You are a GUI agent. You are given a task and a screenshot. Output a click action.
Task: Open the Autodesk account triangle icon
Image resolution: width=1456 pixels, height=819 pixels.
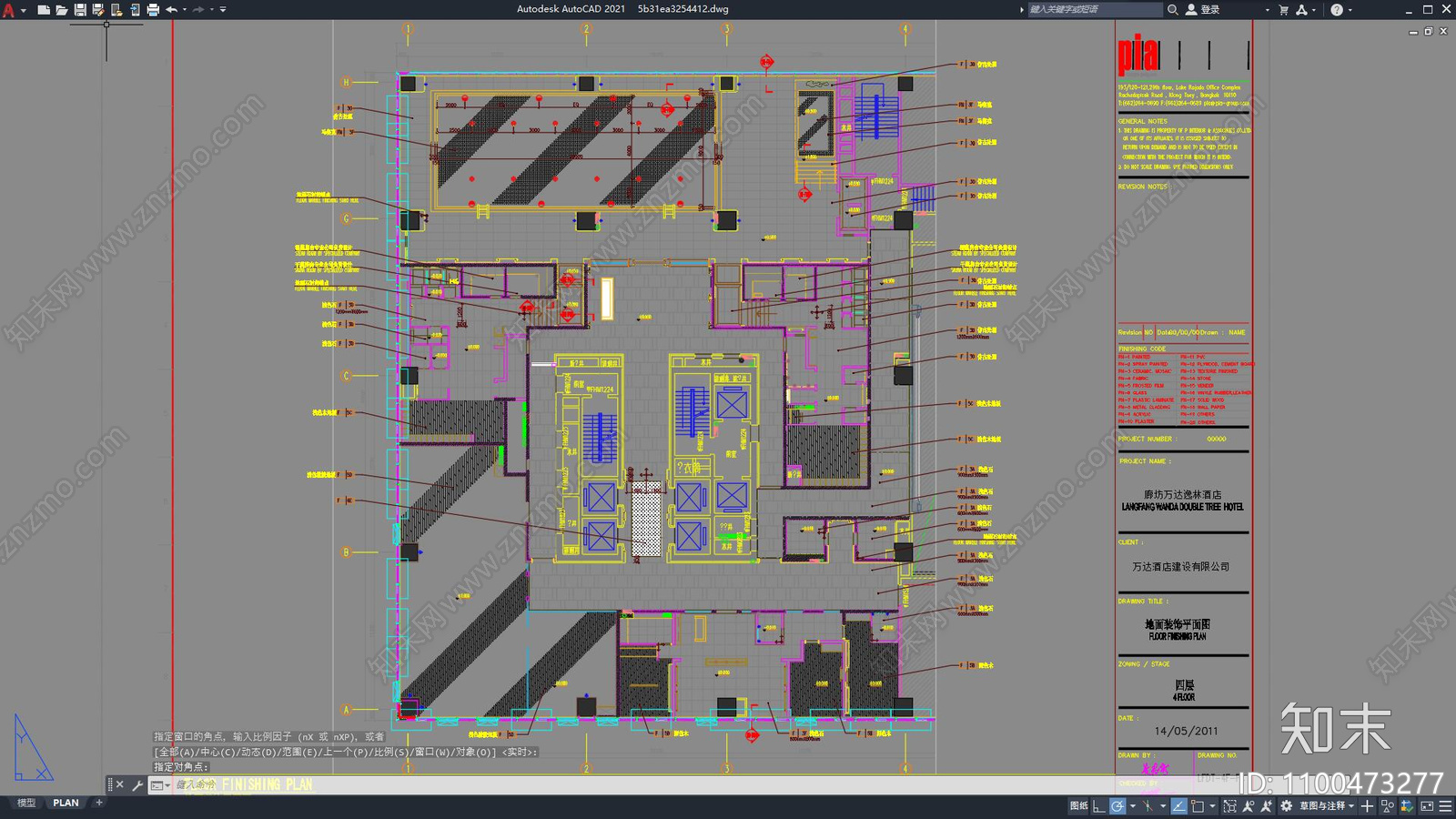pos(1302,10)
